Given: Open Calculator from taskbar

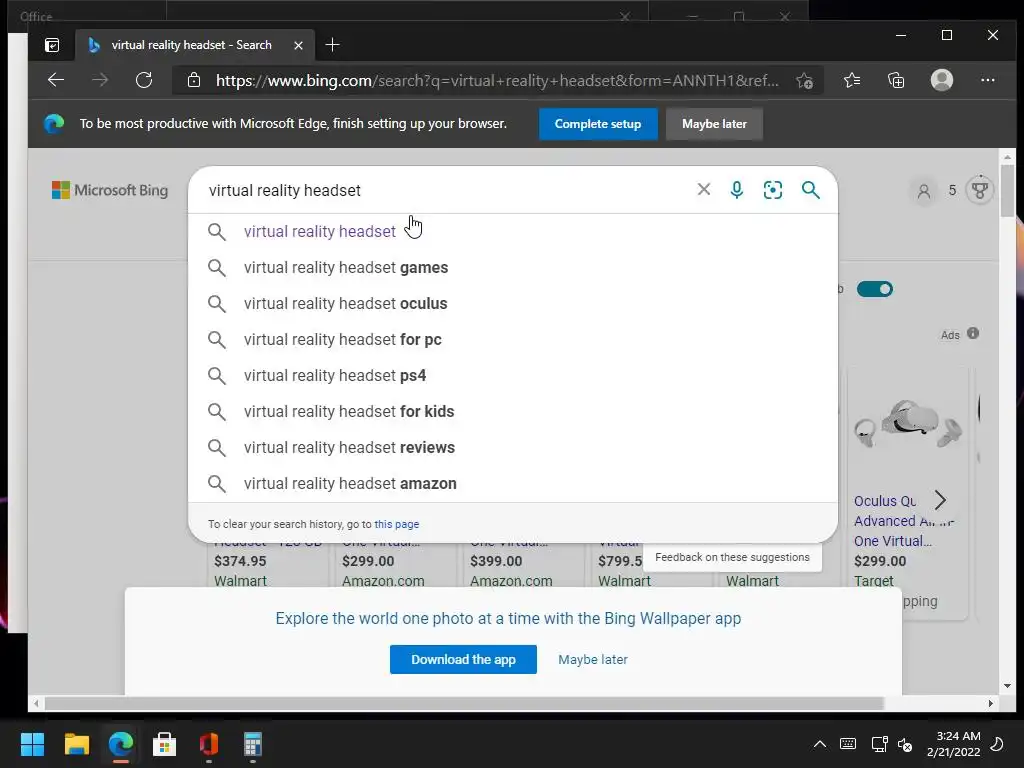Looking at the screenshot, I should tap(253, 744).
